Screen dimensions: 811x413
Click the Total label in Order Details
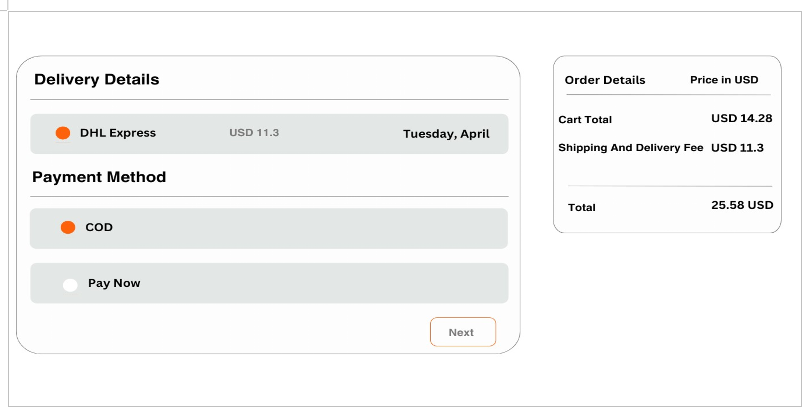[x=581, y=208]
